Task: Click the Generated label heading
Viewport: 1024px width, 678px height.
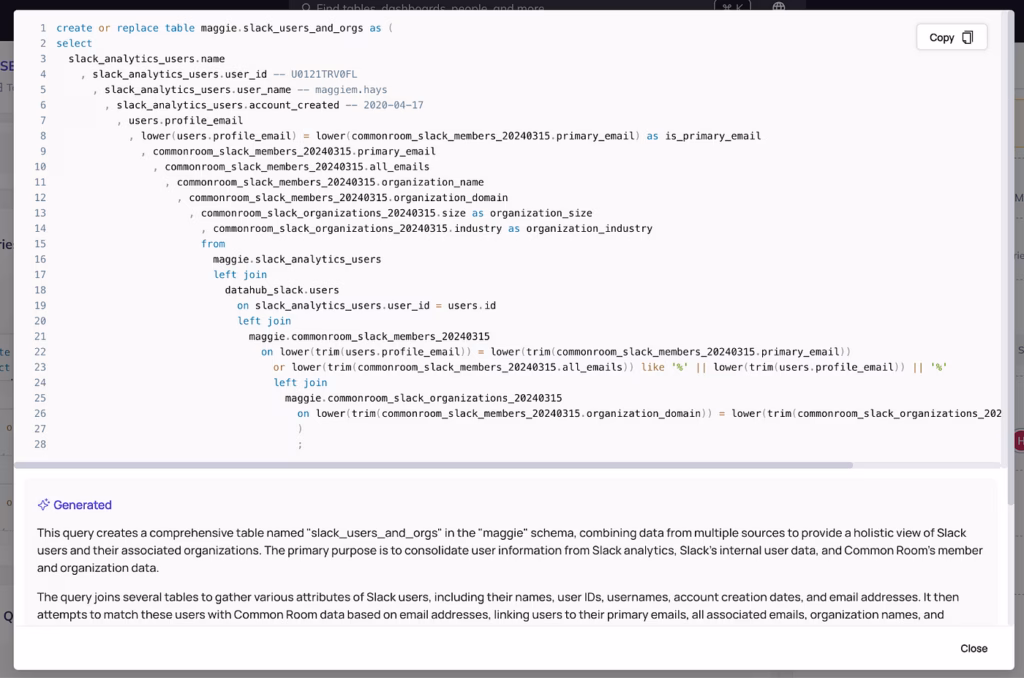Action: (x=82, y=505)
